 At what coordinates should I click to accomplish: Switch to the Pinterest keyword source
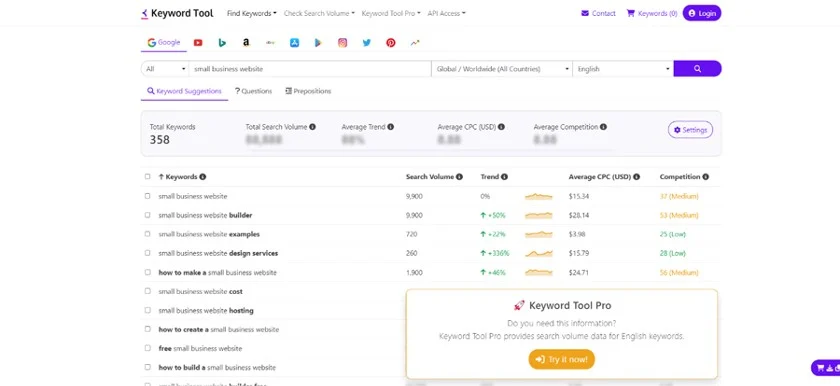click(391, 43)
